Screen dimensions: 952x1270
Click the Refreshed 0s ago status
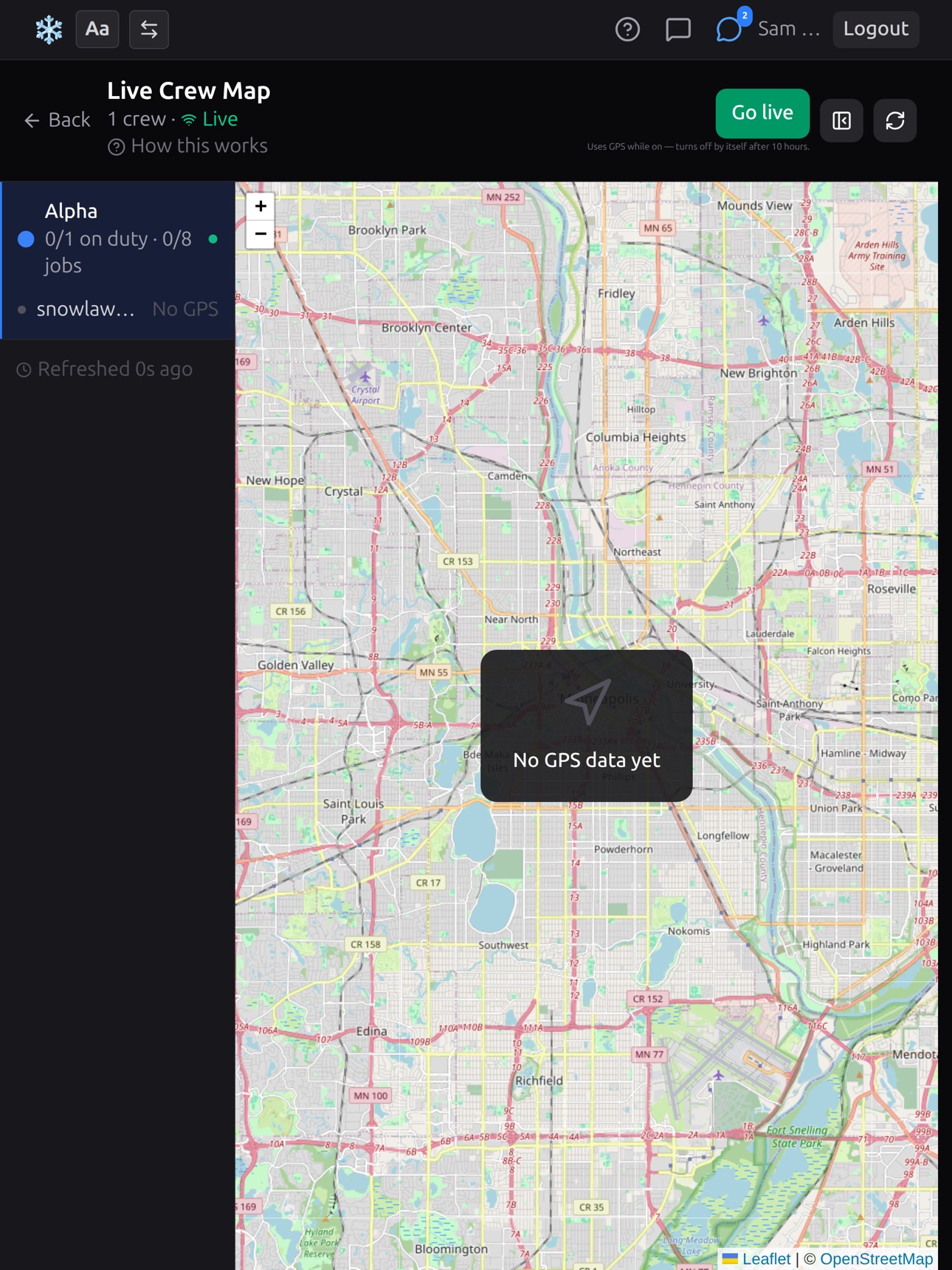(x=105, y=369)
